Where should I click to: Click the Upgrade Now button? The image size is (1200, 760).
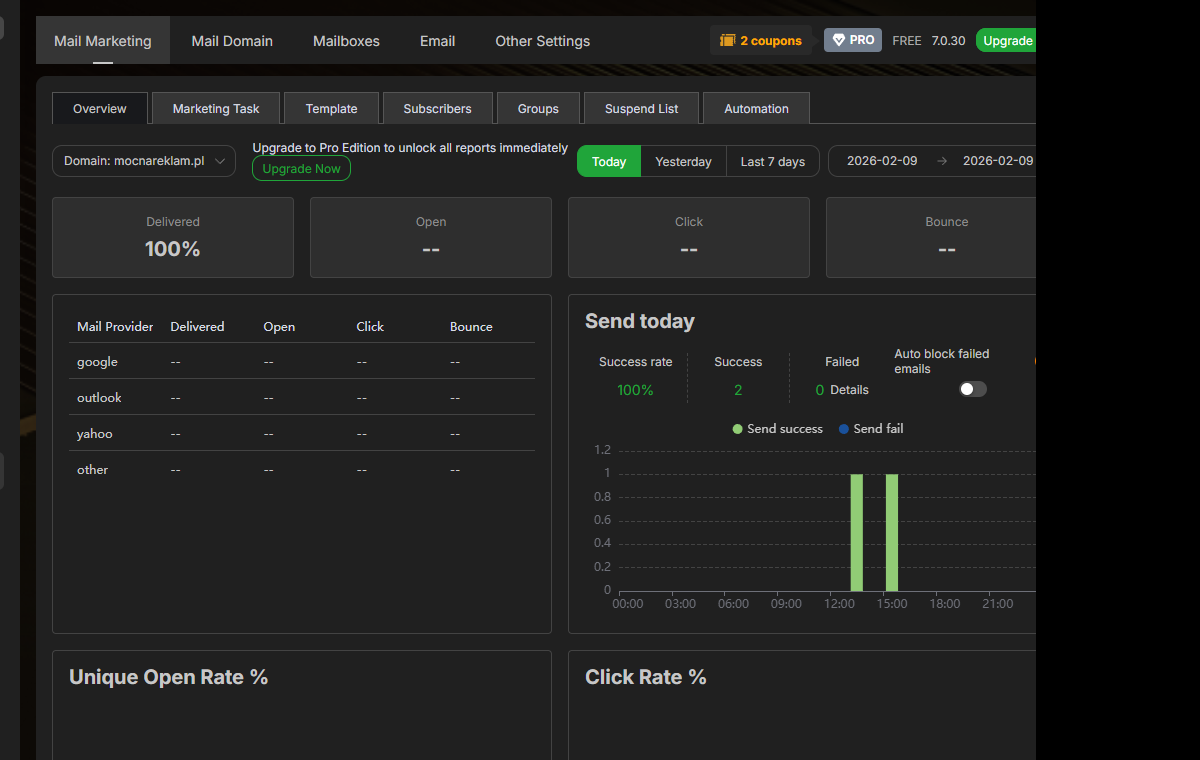[301, 169]
